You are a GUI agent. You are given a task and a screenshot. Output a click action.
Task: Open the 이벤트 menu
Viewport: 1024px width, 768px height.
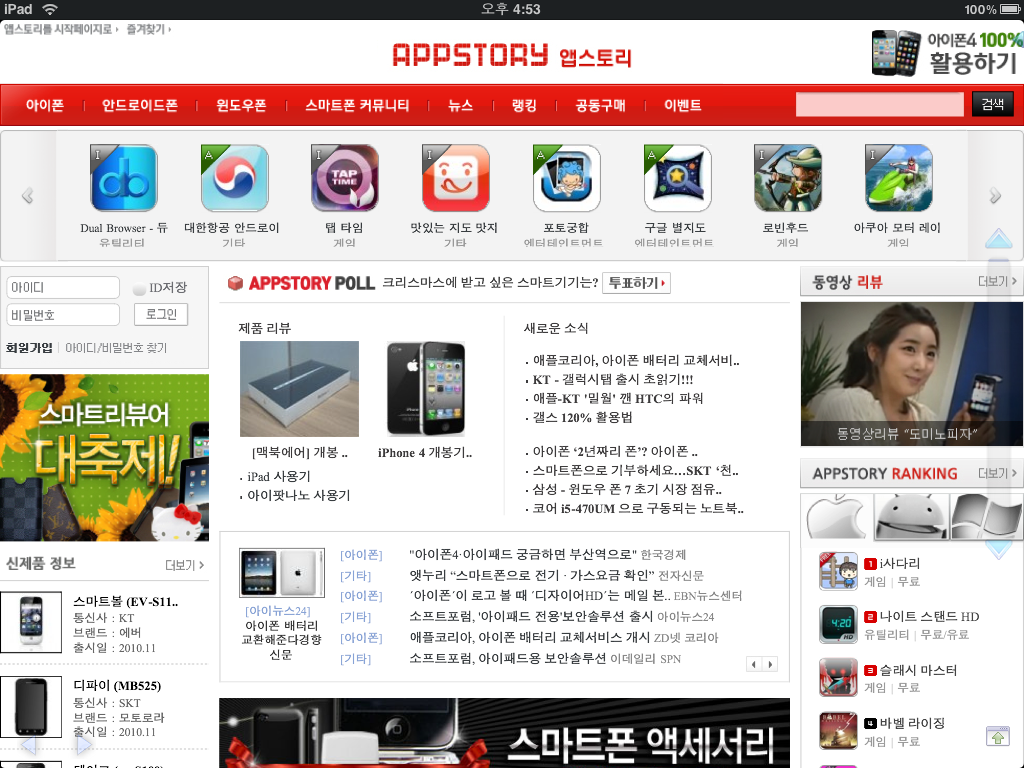pos(682,105)
